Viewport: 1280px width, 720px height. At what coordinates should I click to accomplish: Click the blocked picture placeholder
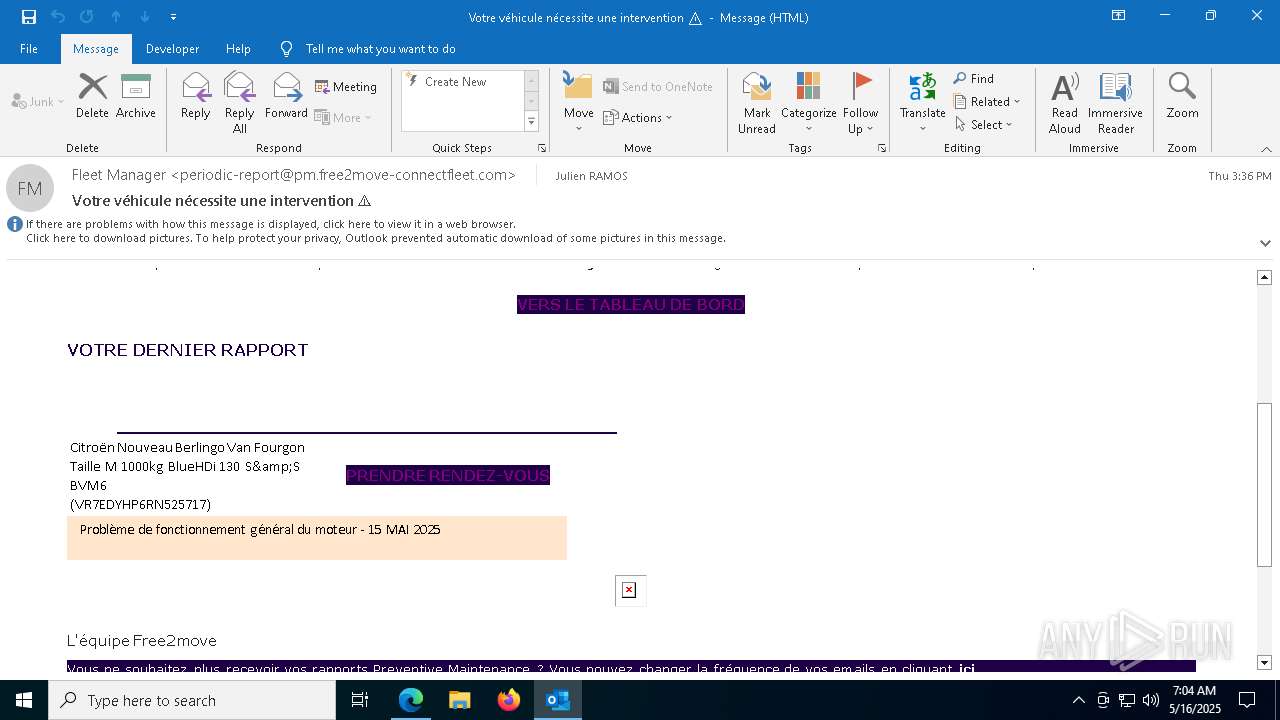630,590
